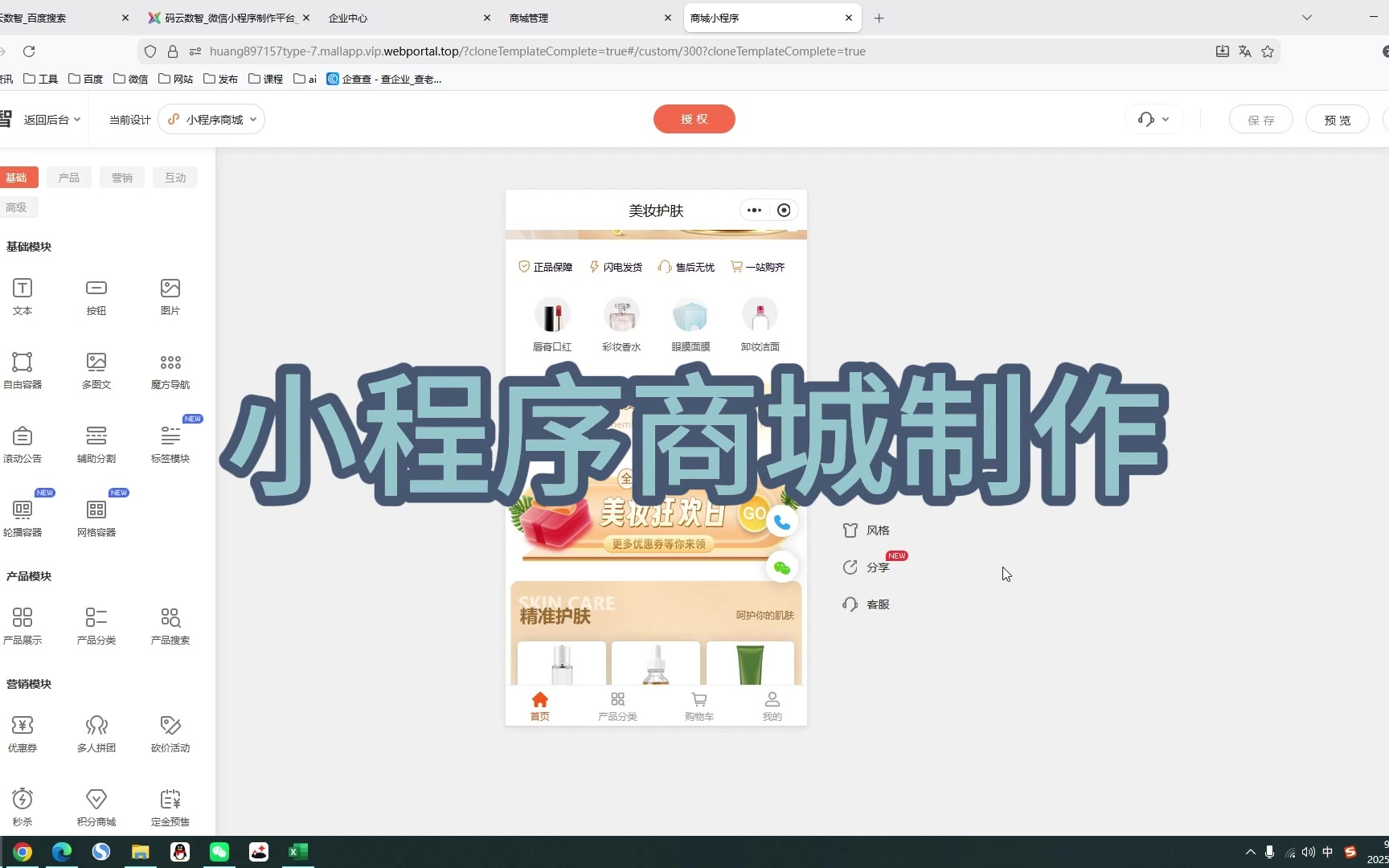Go to the 购物车 bottom nav tab
The width and height of the screenshot is (1389, 868).
pyautogui.click(x=699, y=706)
